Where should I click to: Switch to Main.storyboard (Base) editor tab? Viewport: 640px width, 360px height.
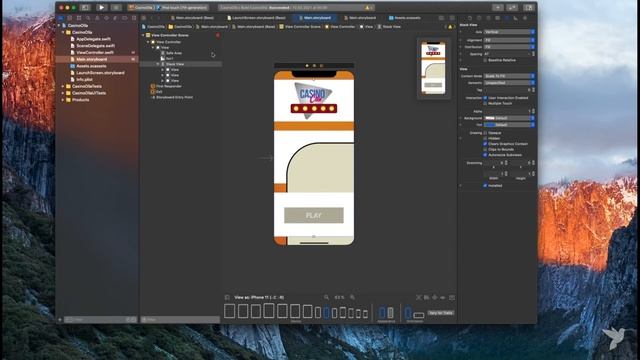click(192, 18)
